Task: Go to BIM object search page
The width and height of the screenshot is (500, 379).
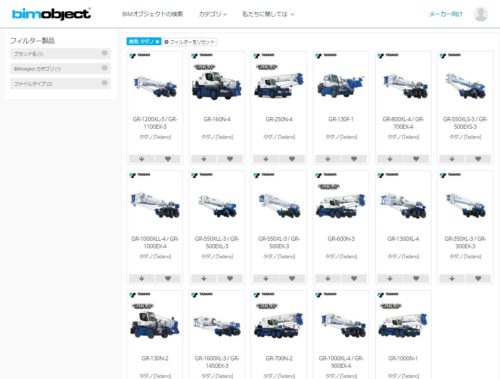Action: point(152,14)
